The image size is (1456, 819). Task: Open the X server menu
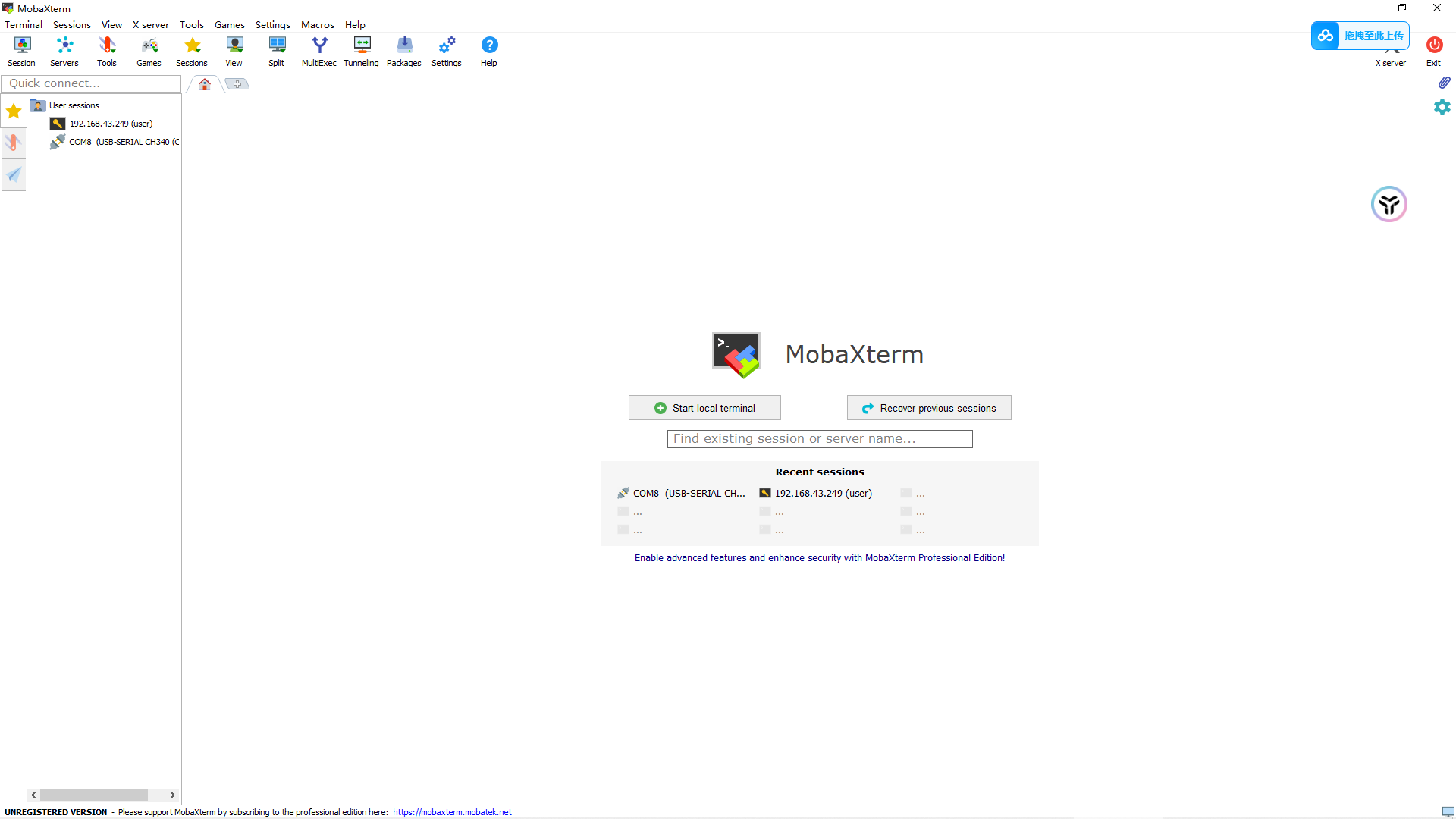151,24
